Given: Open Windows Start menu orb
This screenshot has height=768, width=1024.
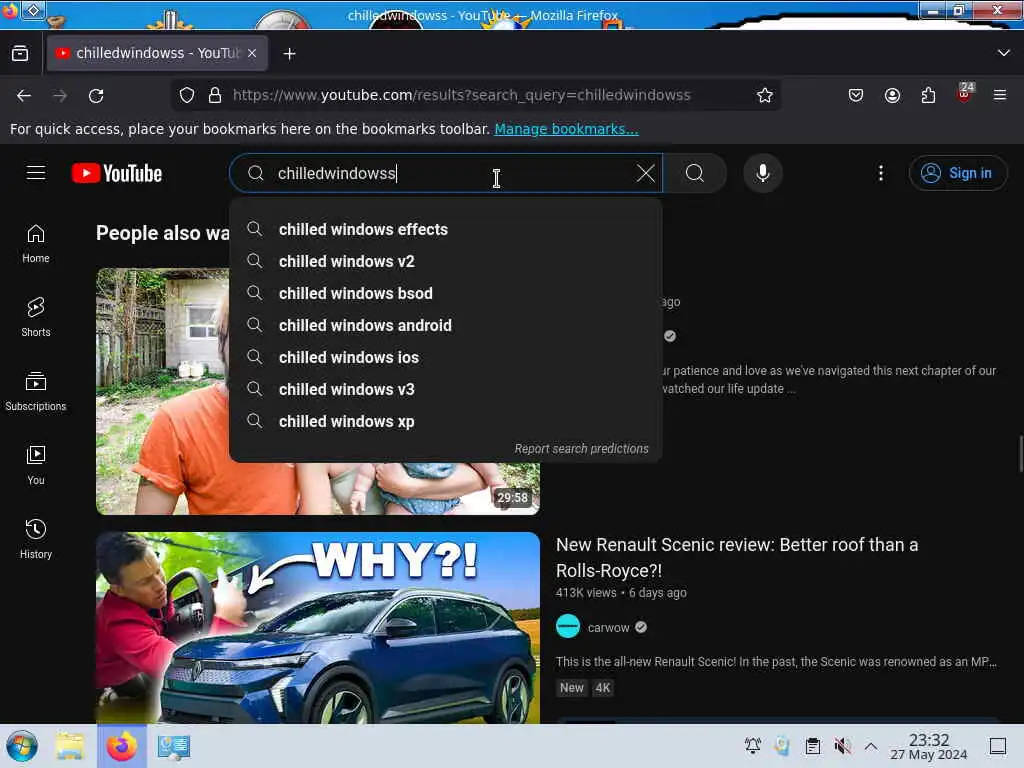Looking at the screenshot, I should pos(22,746).
